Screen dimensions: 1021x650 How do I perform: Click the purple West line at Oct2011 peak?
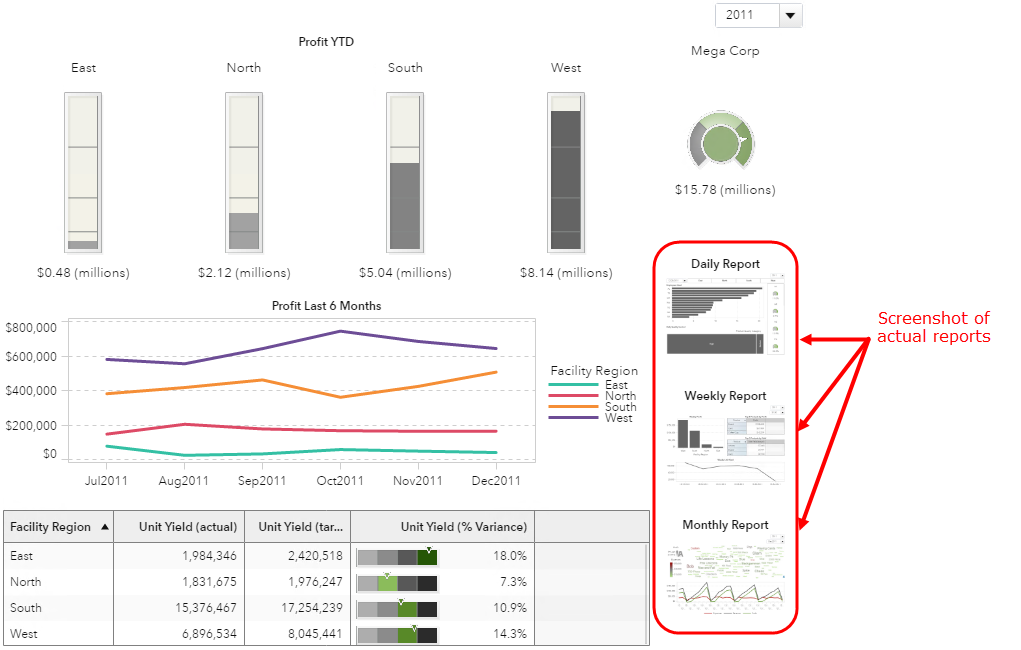pyautogui.click(x=340, y=331)
